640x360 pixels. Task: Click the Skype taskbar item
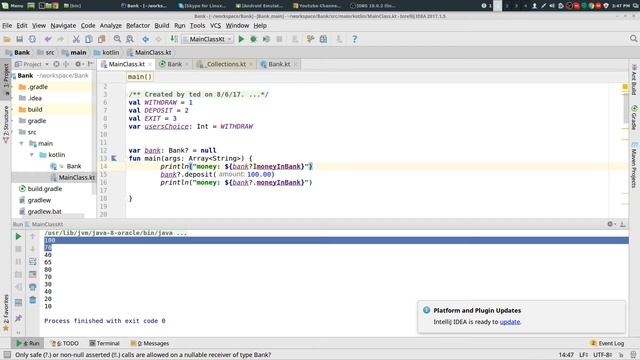pyautogui.click(x=202, y=6)
